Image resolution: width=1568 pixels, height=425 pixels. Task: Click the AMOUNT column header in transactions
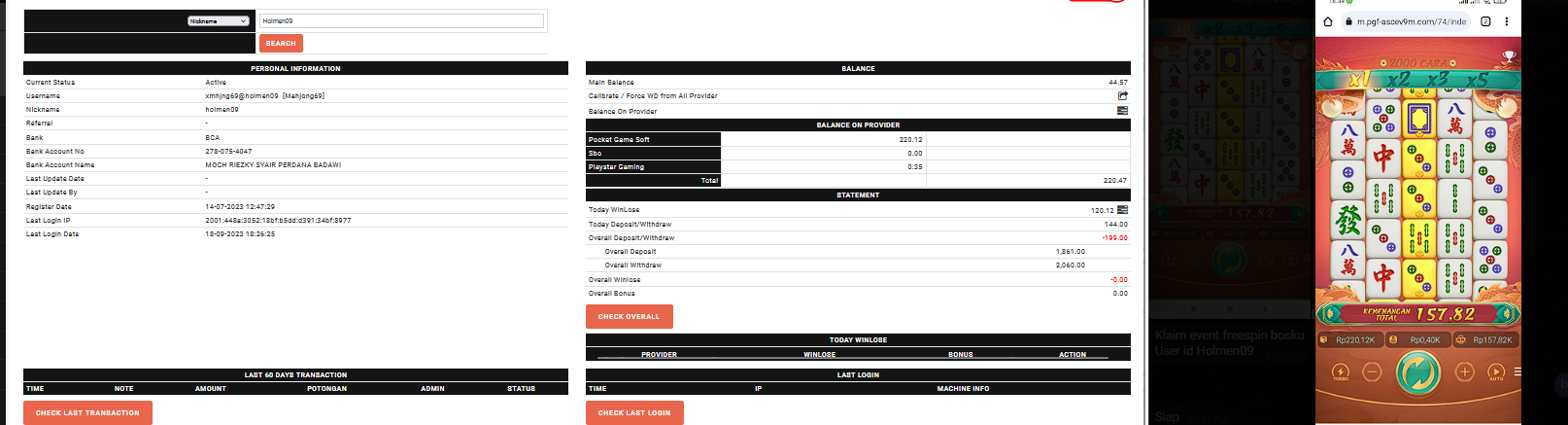pos(211,388)
